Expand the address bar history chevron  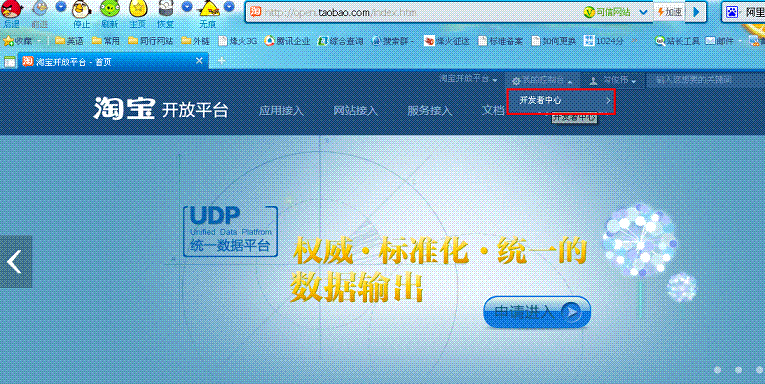tap(644, 13)
